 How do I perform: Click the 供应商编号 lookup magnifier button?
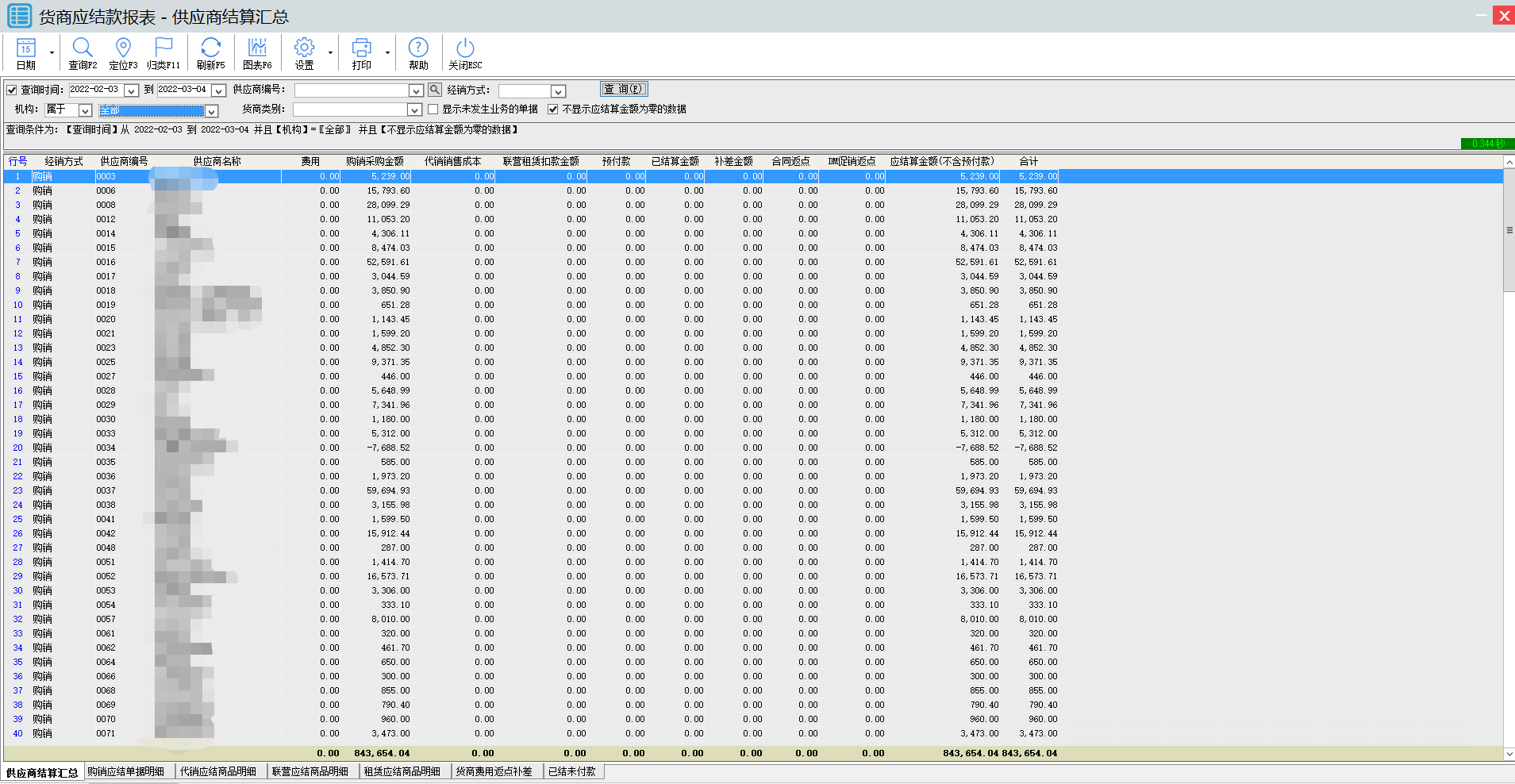click(x=435, y=90)
